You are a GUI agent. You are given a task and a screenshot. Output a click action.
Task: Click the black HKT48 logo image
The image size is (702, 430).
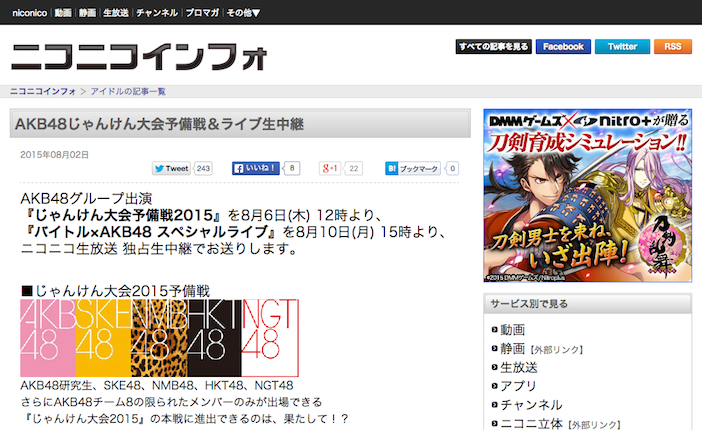pos(214,338)
